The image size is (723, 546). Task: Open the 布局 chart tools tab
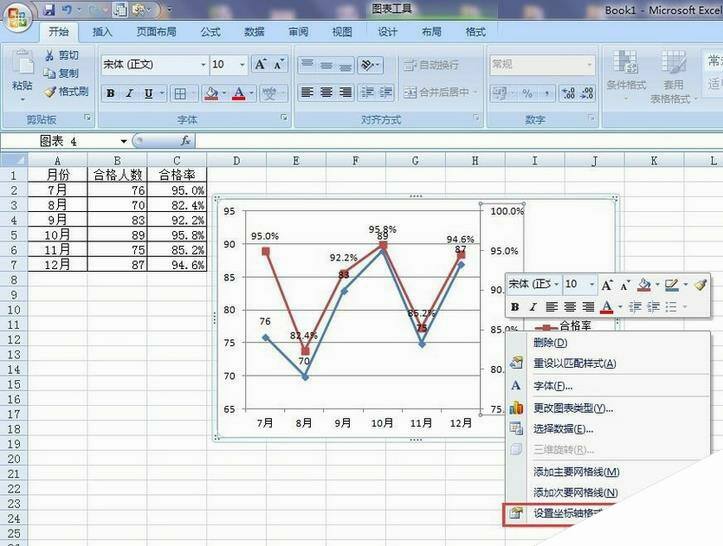(x=431, y=32)
